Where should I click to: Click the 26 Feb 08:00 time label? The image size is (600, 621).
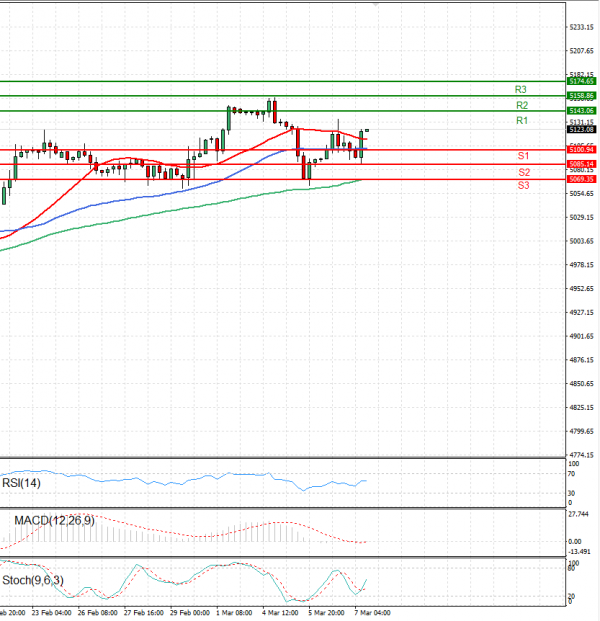point(97,613)
